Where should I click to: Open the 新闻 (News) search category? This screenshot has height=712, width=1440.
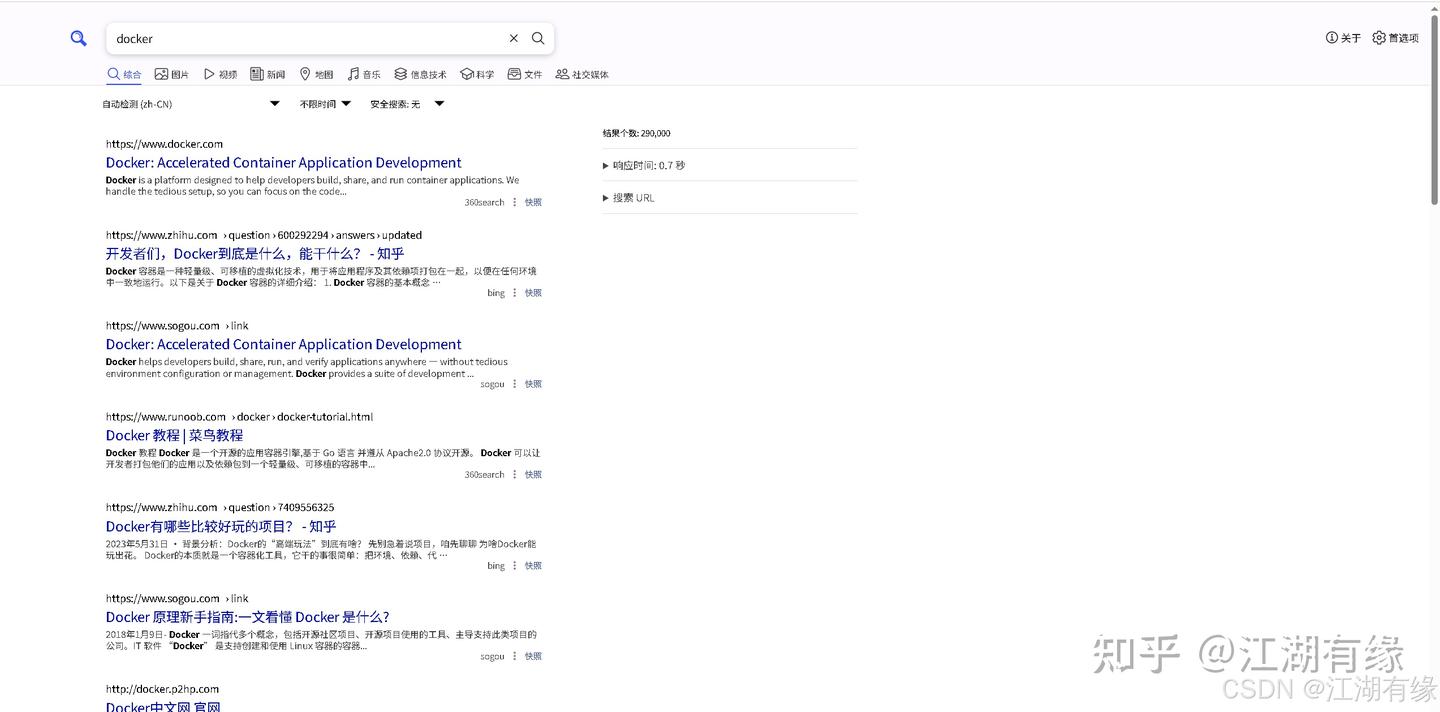coord(267,73)
